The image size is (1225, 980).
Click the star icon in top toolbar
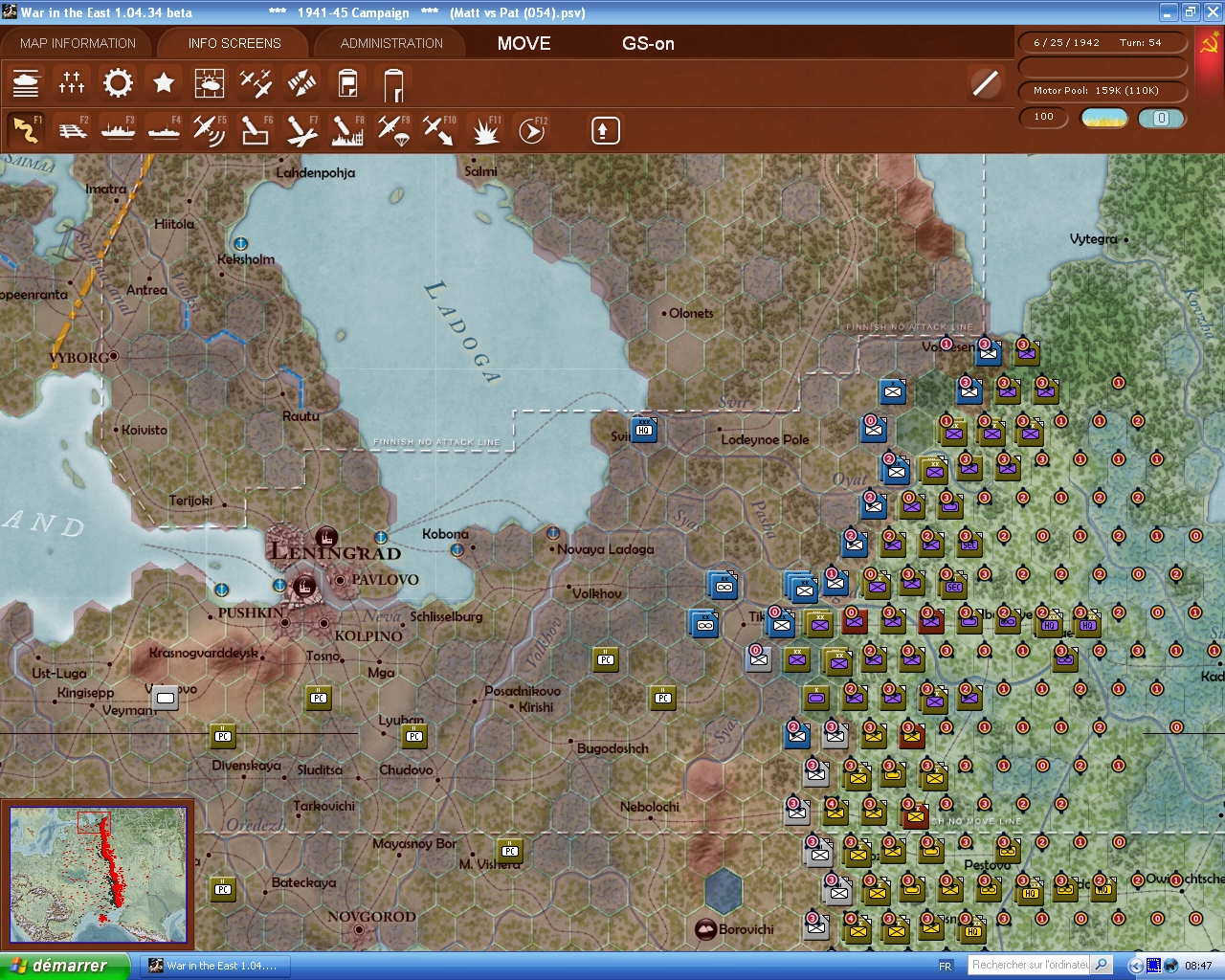pyautogui.click(x=164, y=83)
